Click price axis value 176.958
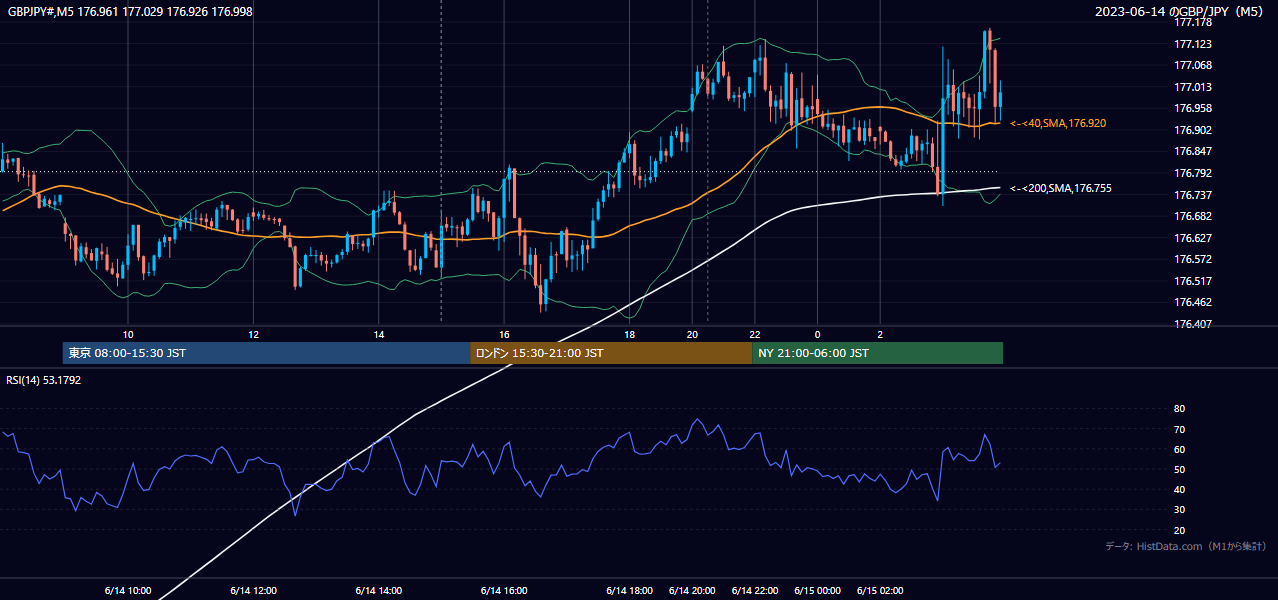 click(x=1193, y=108)
